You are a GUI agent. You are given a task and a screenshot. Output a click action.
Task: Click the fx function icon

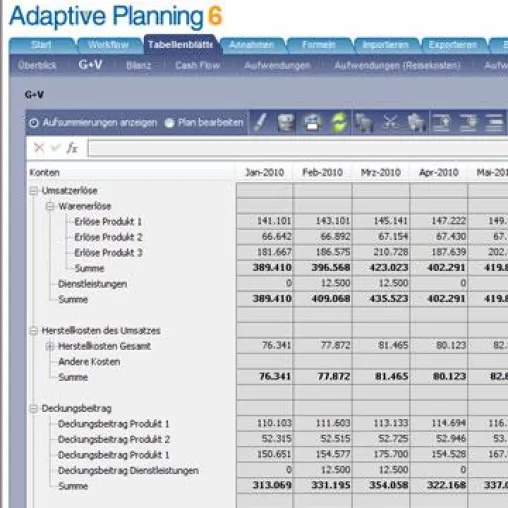coord(72,148)
